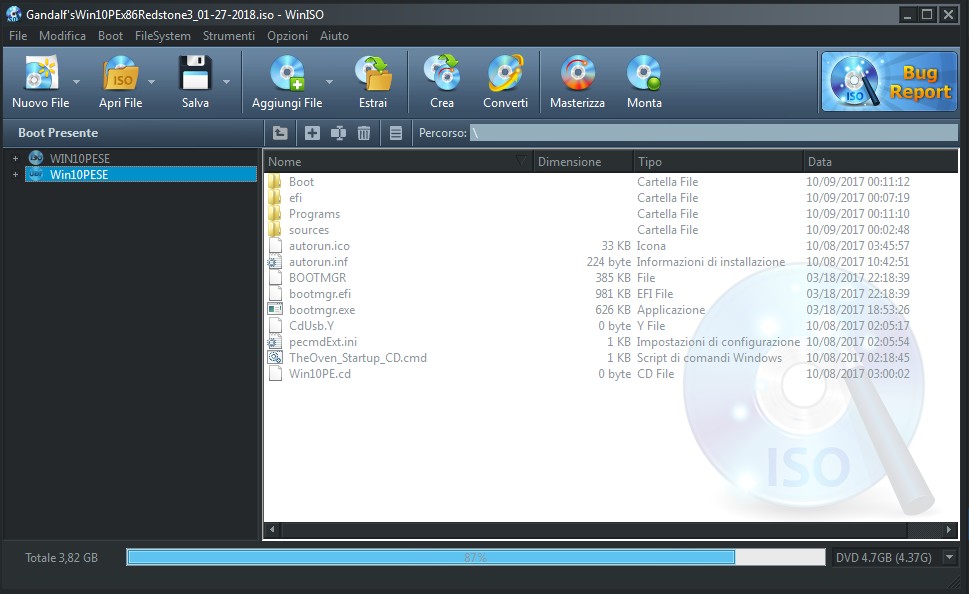Open the Bug Report banner

[x=889, y=82]
